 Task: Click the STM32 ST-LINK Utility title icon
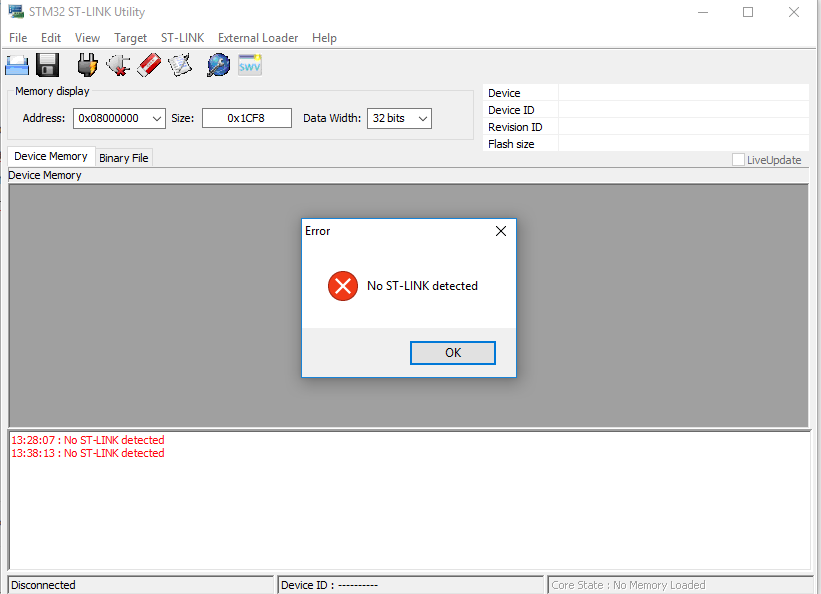pyautogui.click(x=16, y=12)
